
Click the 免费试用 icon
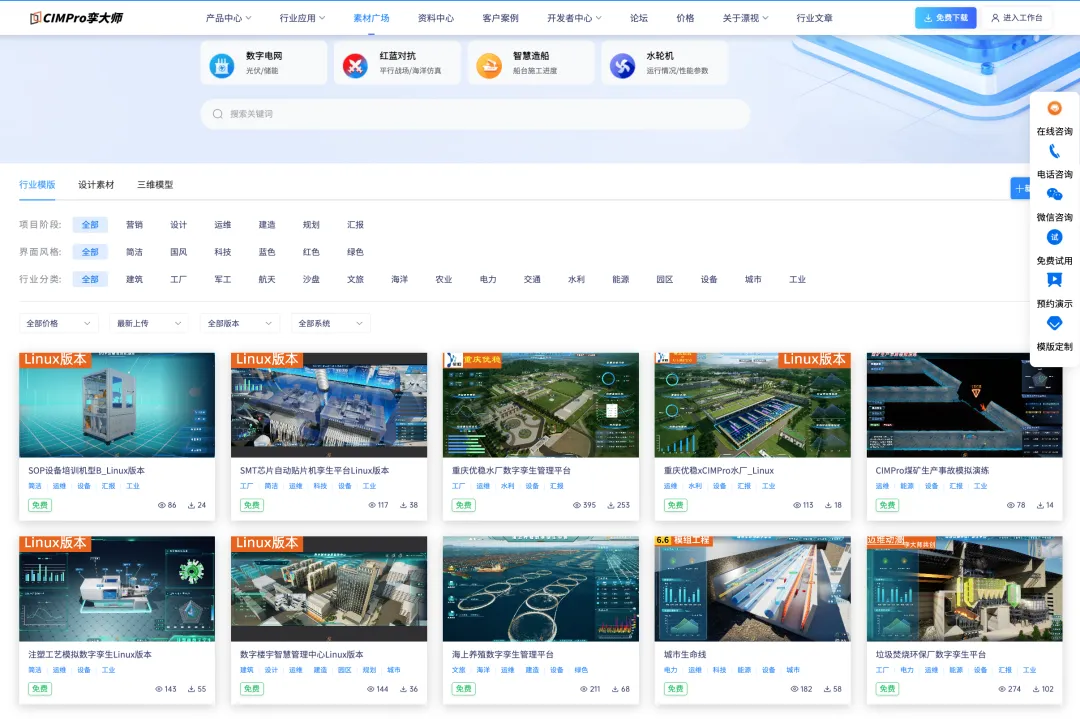[1055, 237]
